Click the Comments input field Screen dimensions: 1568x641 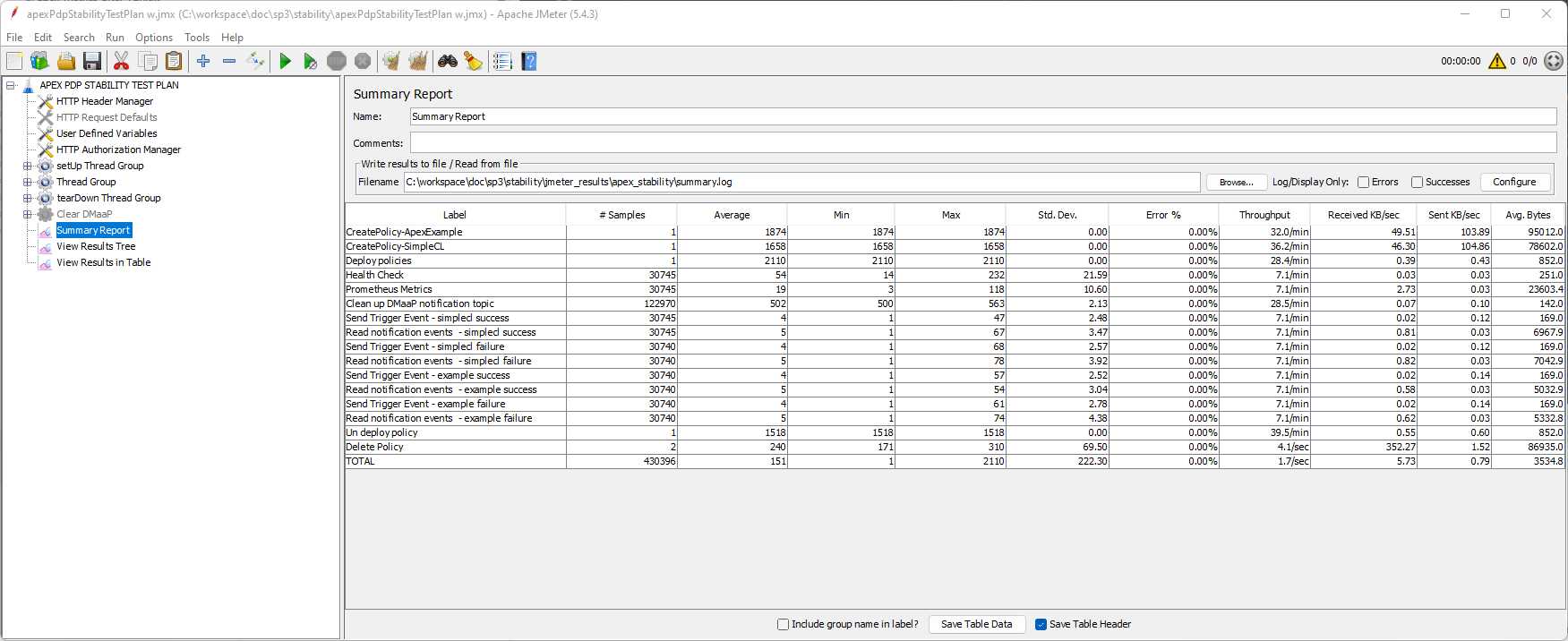point(982,143)
